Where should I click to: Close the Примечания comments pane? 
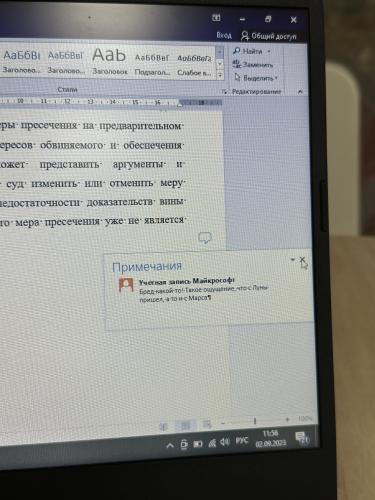click(302, 259)
